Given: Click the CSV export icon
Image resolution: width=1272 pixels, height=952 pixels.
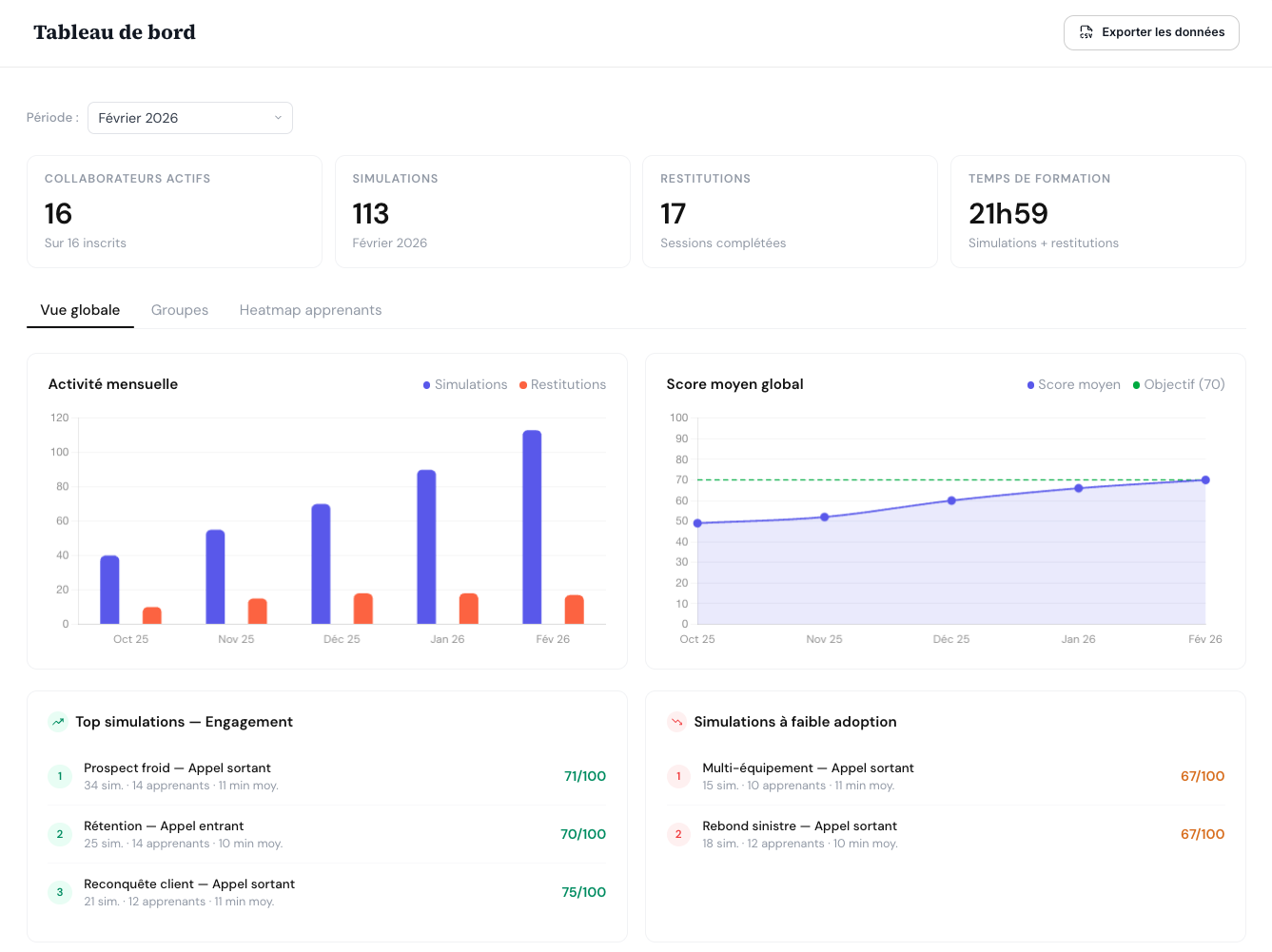Looking at the screenshot, I should coord(1086,31).
